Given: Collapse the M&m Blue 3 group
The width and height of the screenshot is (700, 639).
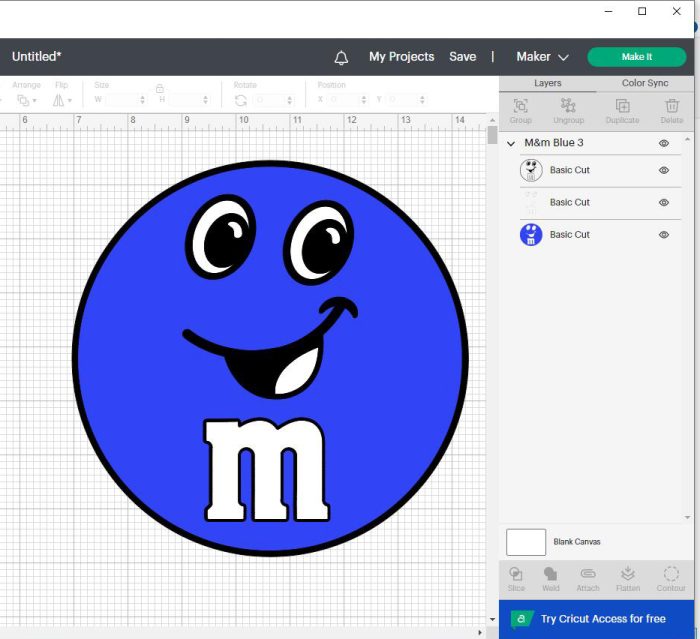Looking at the screenshot, I should (511, 143).
